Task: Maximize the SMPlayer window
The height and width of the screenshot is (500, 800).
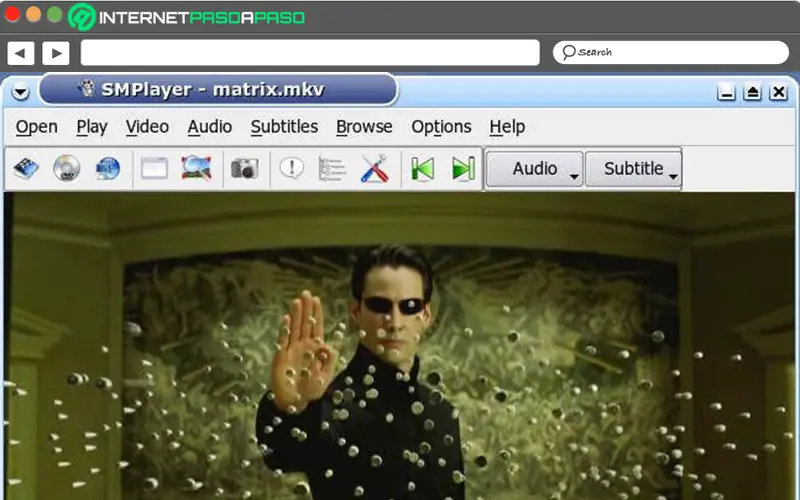Action: [752, 92]
